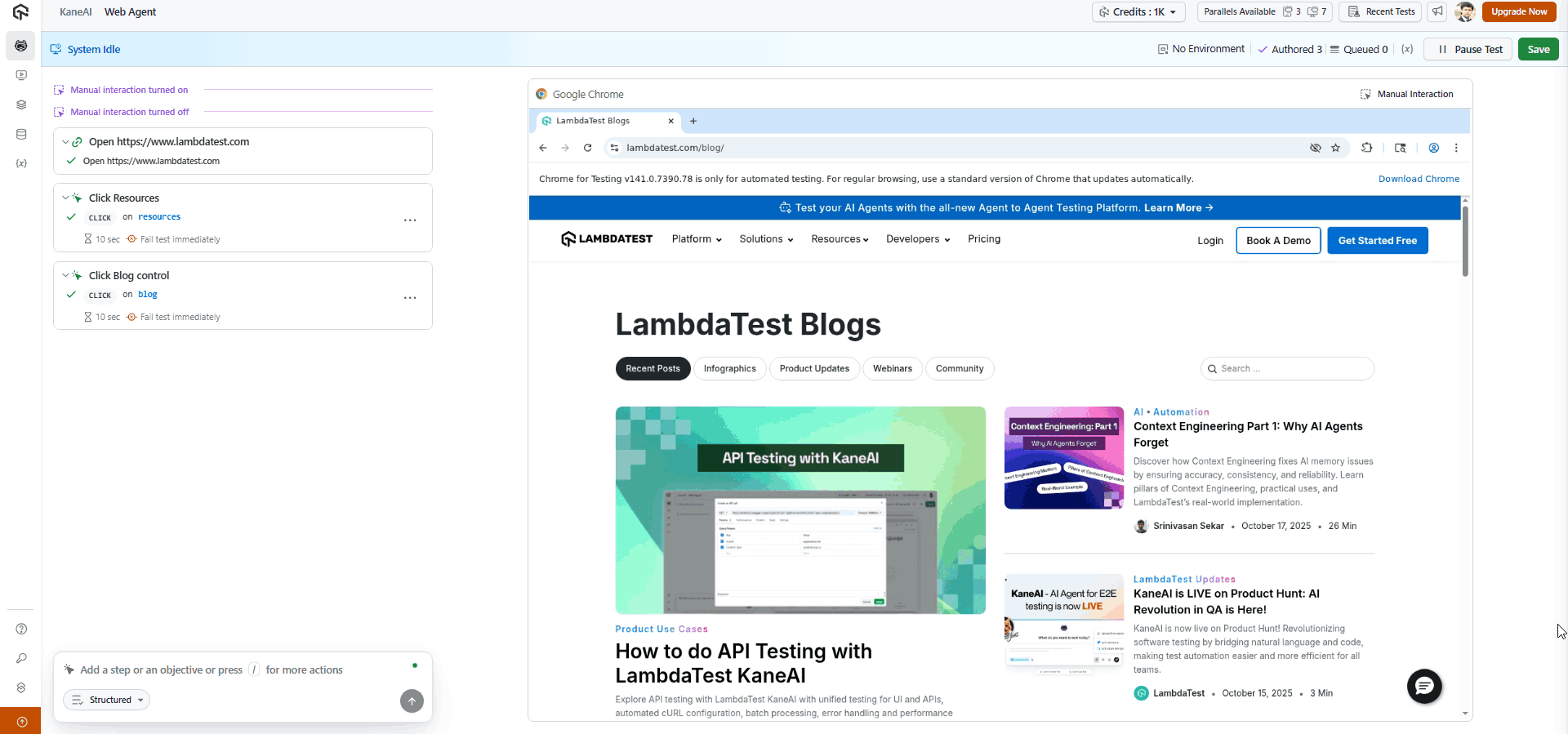This screenshot has height=734, width=1568.
Task: Expand the Developers nav menu
Action: (918, 239)
